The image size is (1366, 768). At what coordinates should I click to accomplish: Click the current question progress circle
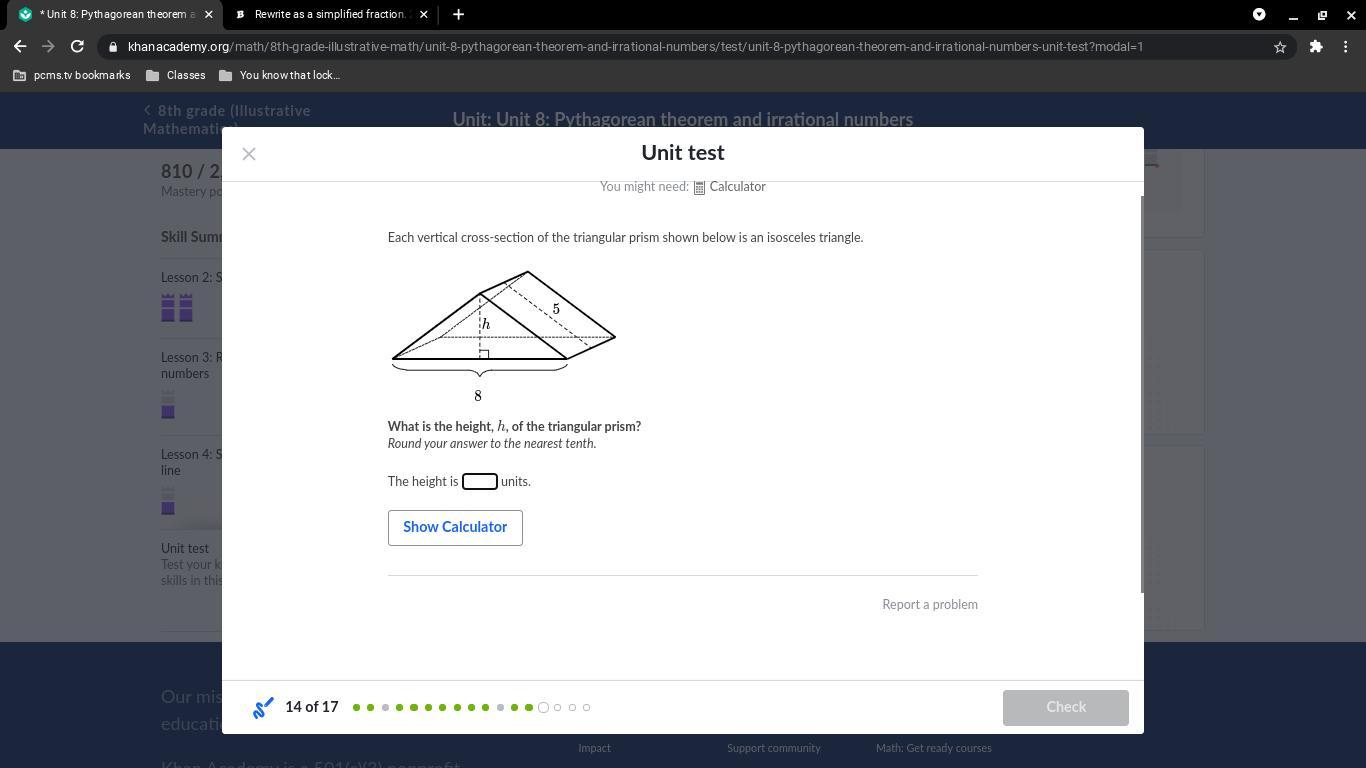(x=543, y=708)
